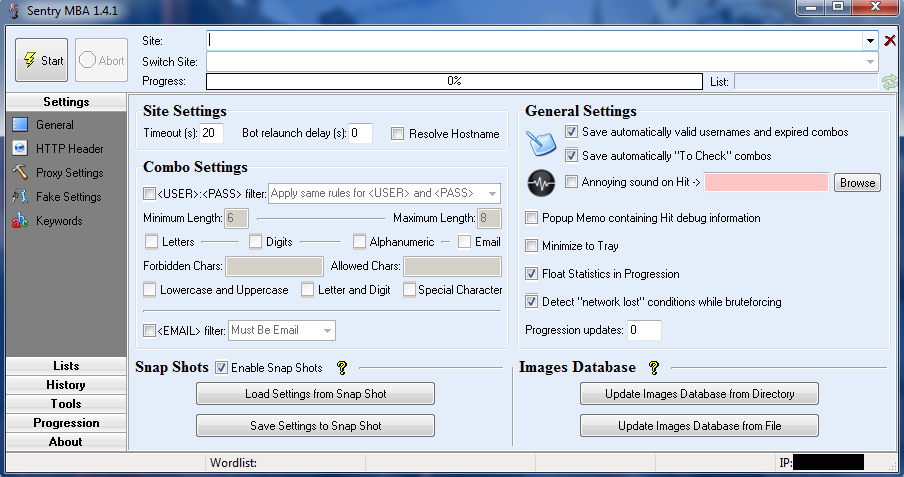Image resolution: width=904 pixels, height=477 pixels.
Task: Check the Alphanumeric option
Action: pos(359,242)
